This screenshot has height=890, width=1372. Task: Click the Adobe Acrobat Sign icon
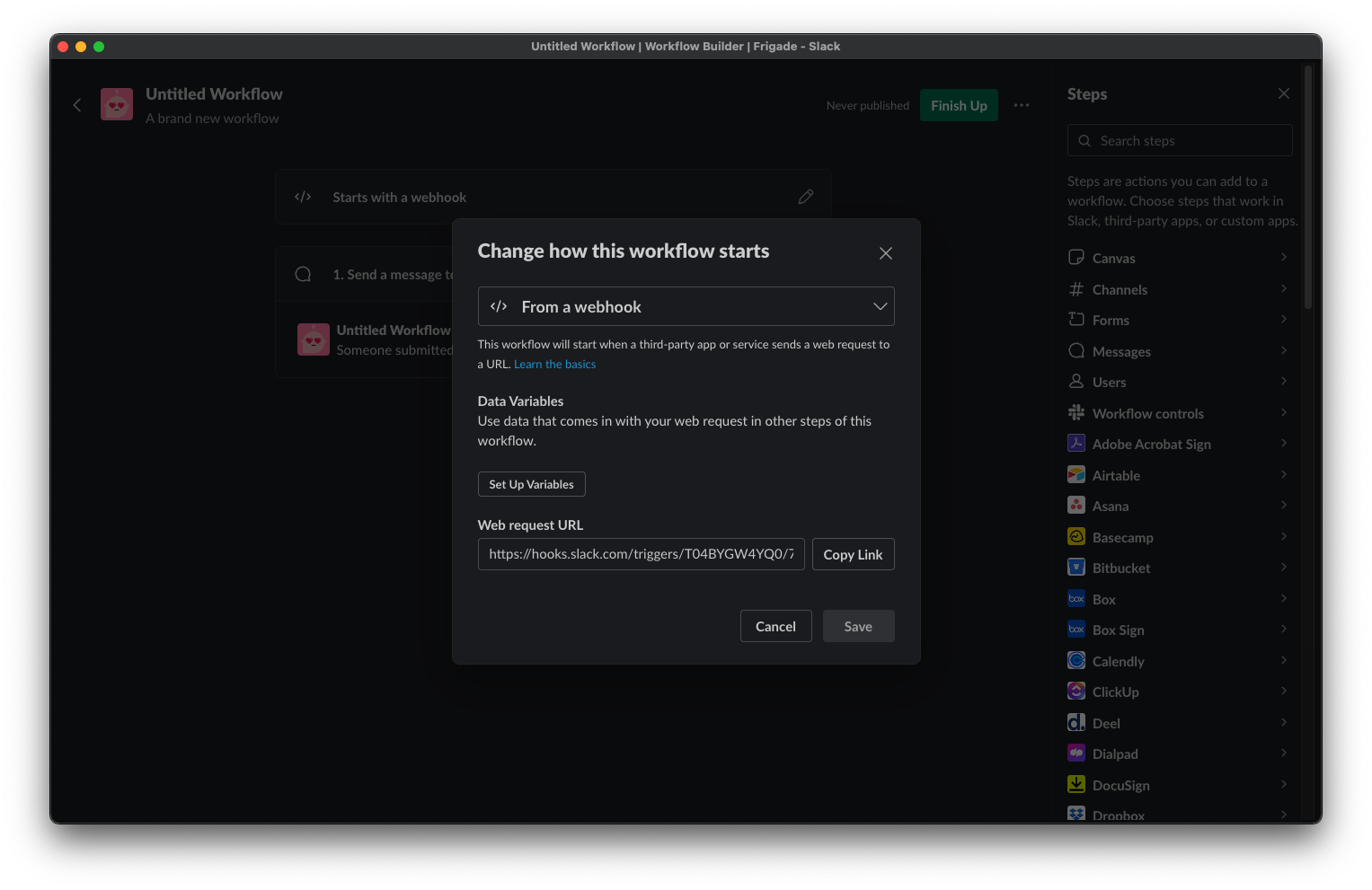click(1076, 443)
